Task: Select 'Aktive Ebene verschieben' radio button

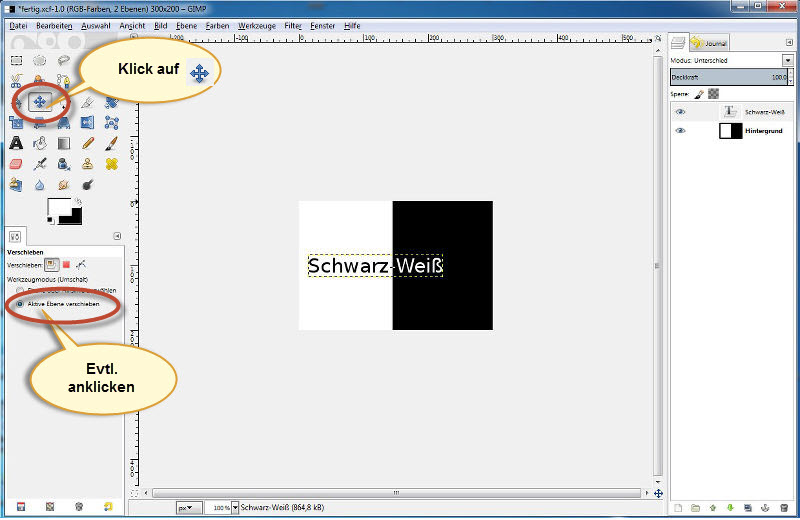Action: 20,303
